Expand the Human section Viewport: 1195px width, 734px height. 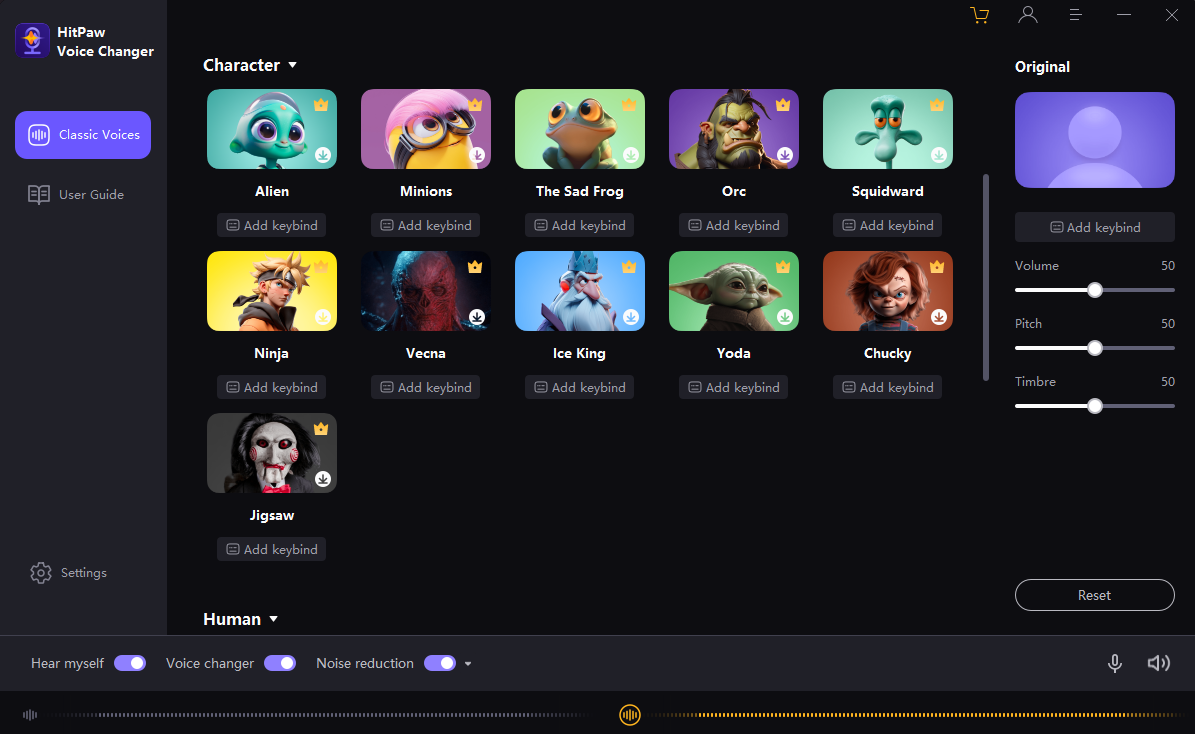274,619
